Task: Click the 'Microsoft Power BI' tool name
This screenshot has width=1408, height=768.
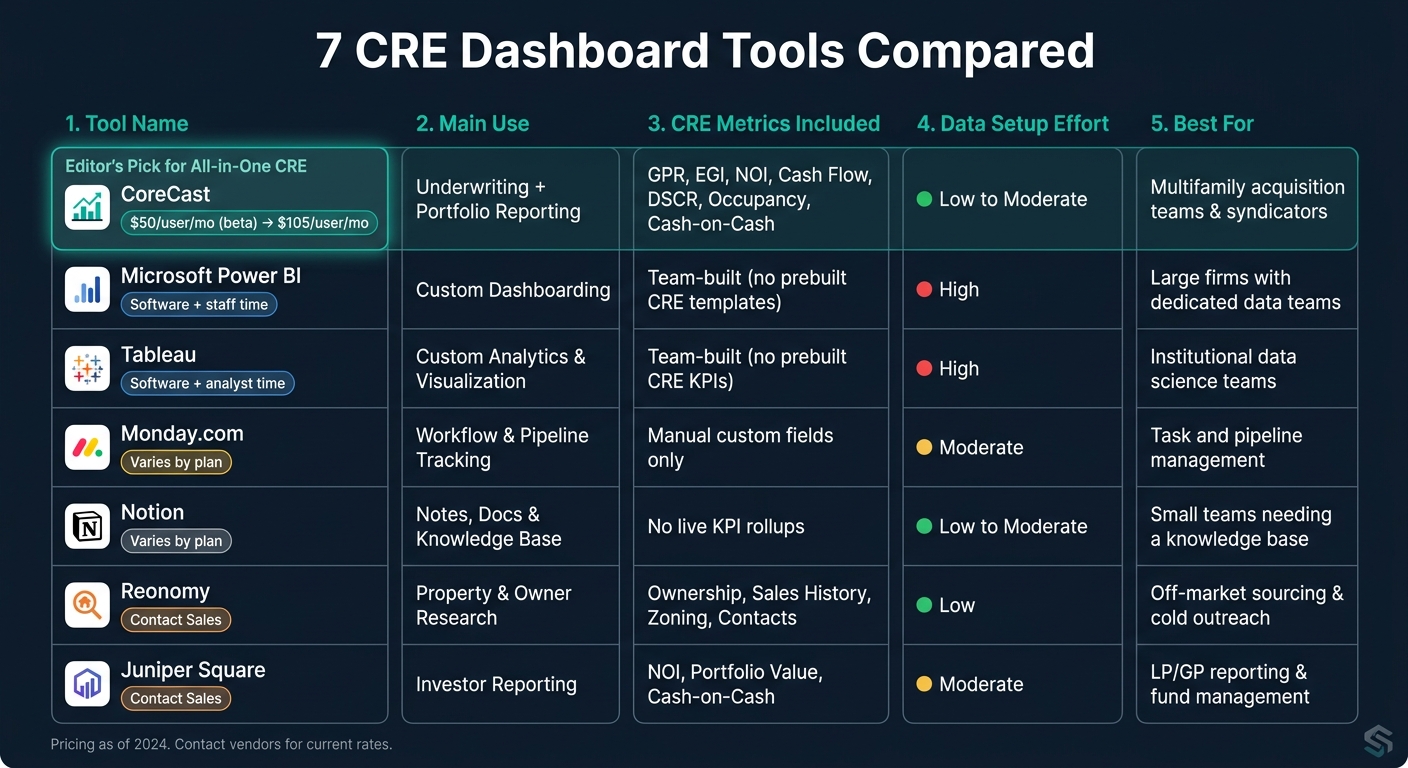Action: pos(211,276)
